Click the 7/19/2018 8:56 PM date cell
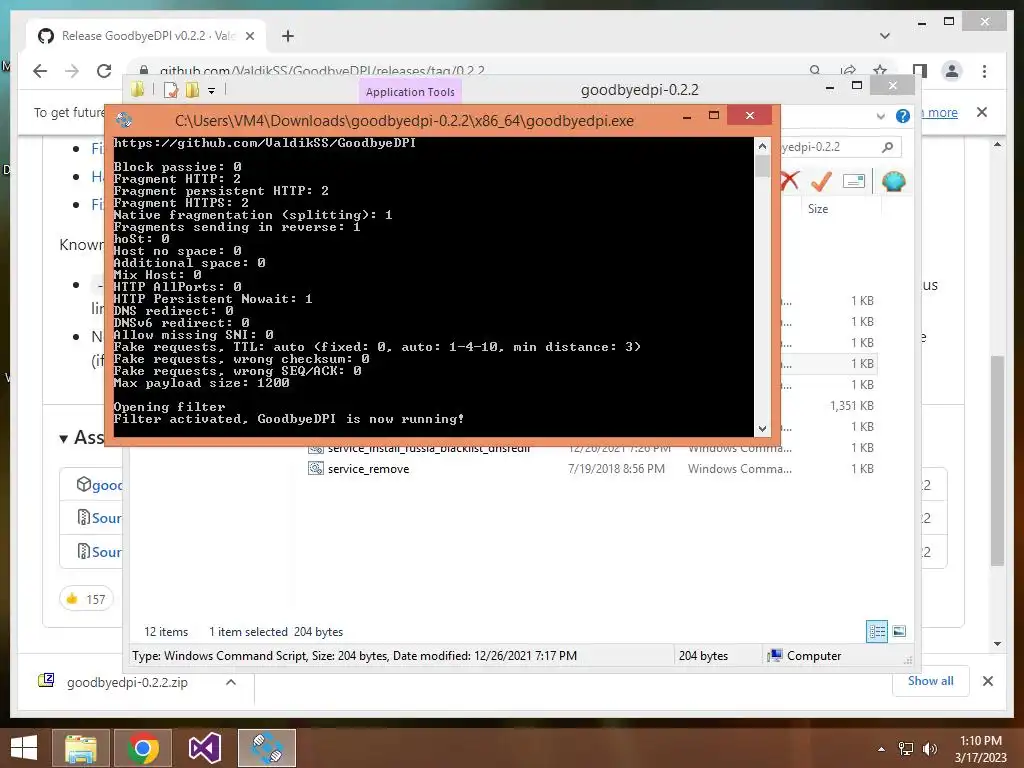Viewport: 1024px width, 768px height. coord(616,469)
